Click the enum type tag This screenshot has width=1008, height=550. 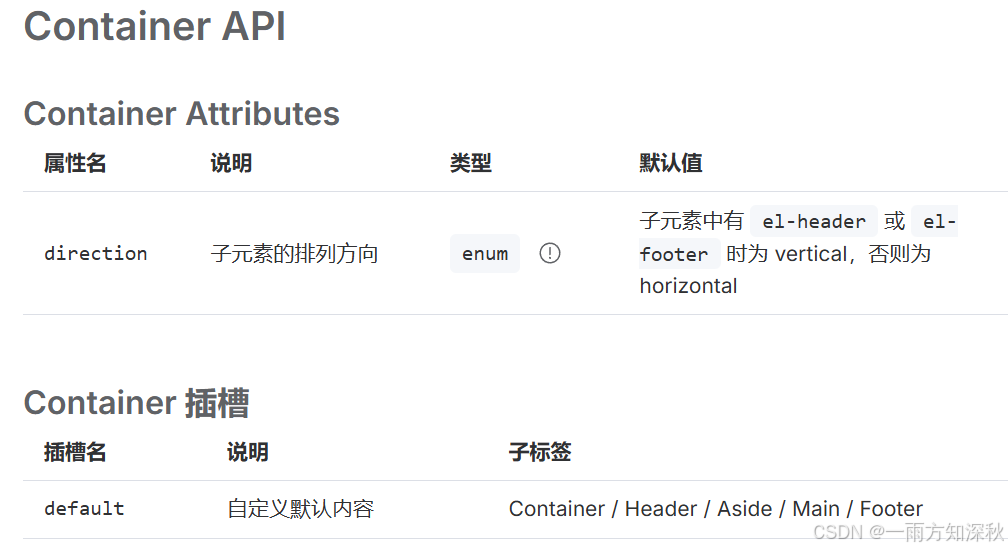tap(485, 254)
